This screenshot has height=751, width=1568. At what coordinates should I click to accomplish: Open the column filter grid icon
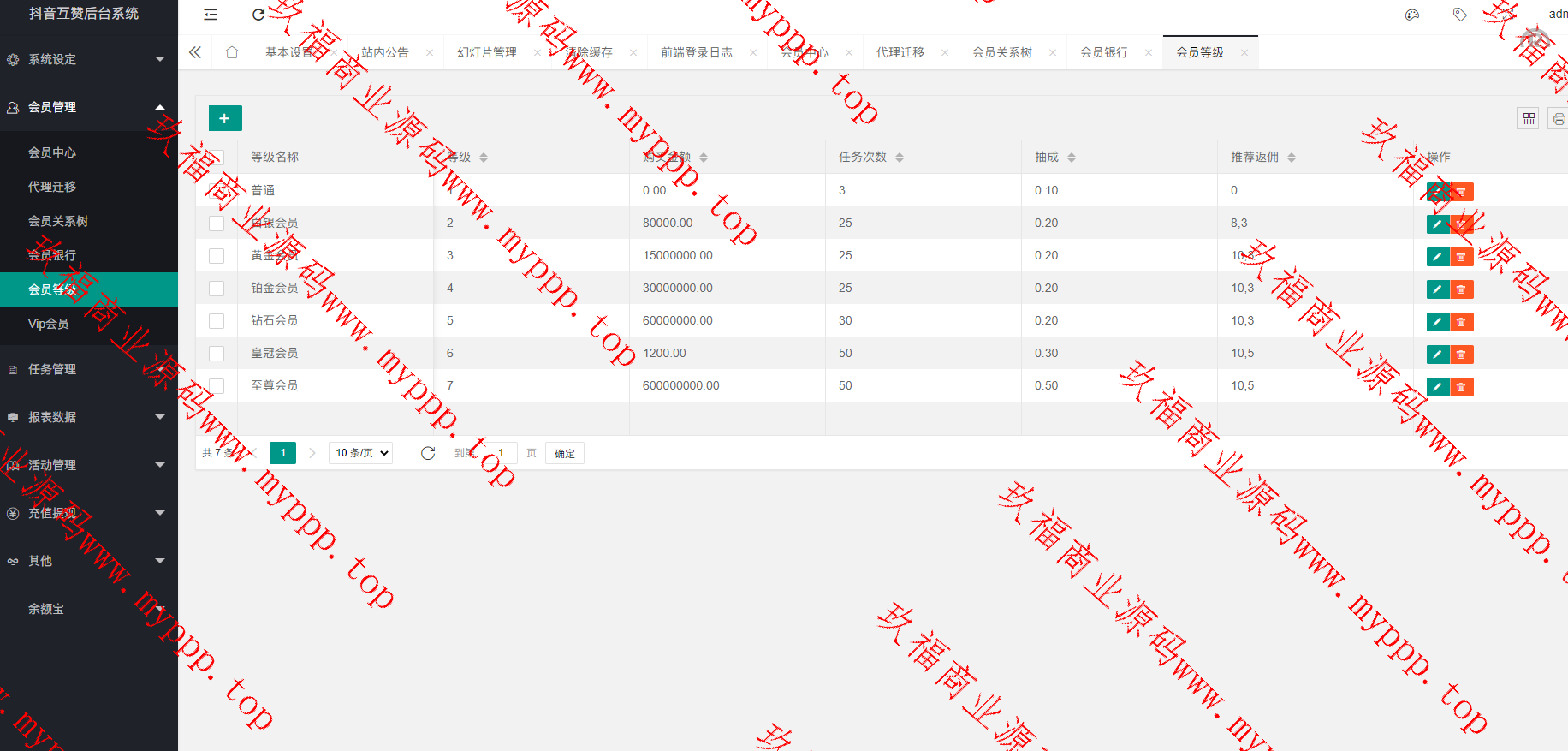(x=1529, y=118)
